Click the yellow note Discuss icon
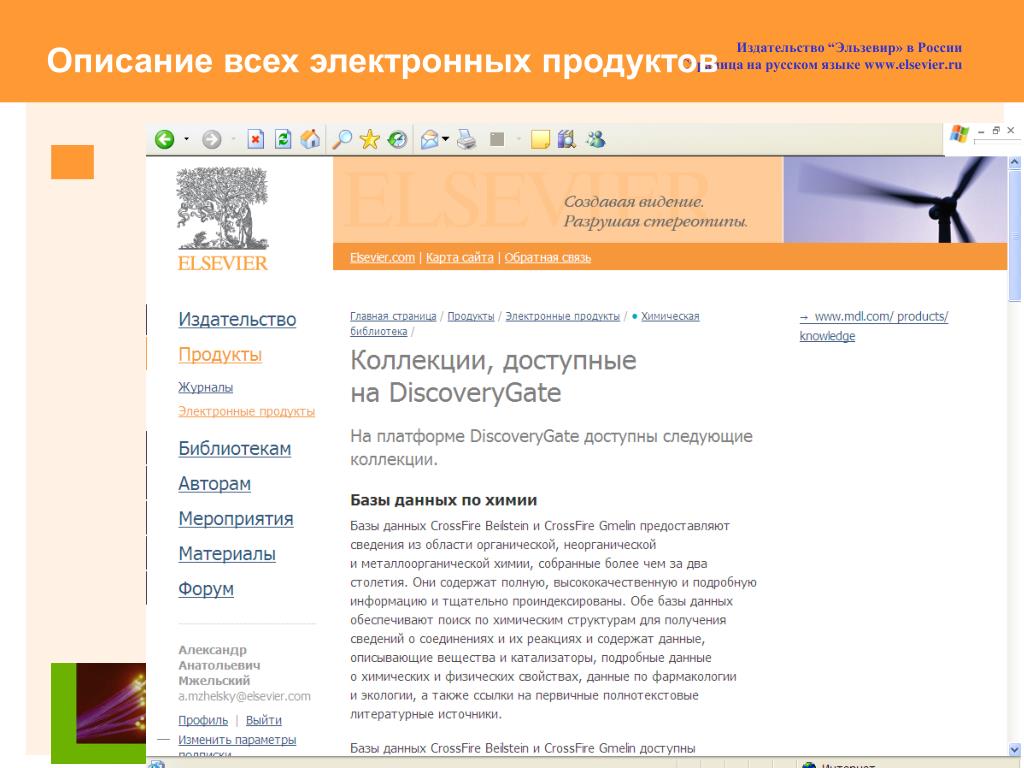 tap(540, 139)
